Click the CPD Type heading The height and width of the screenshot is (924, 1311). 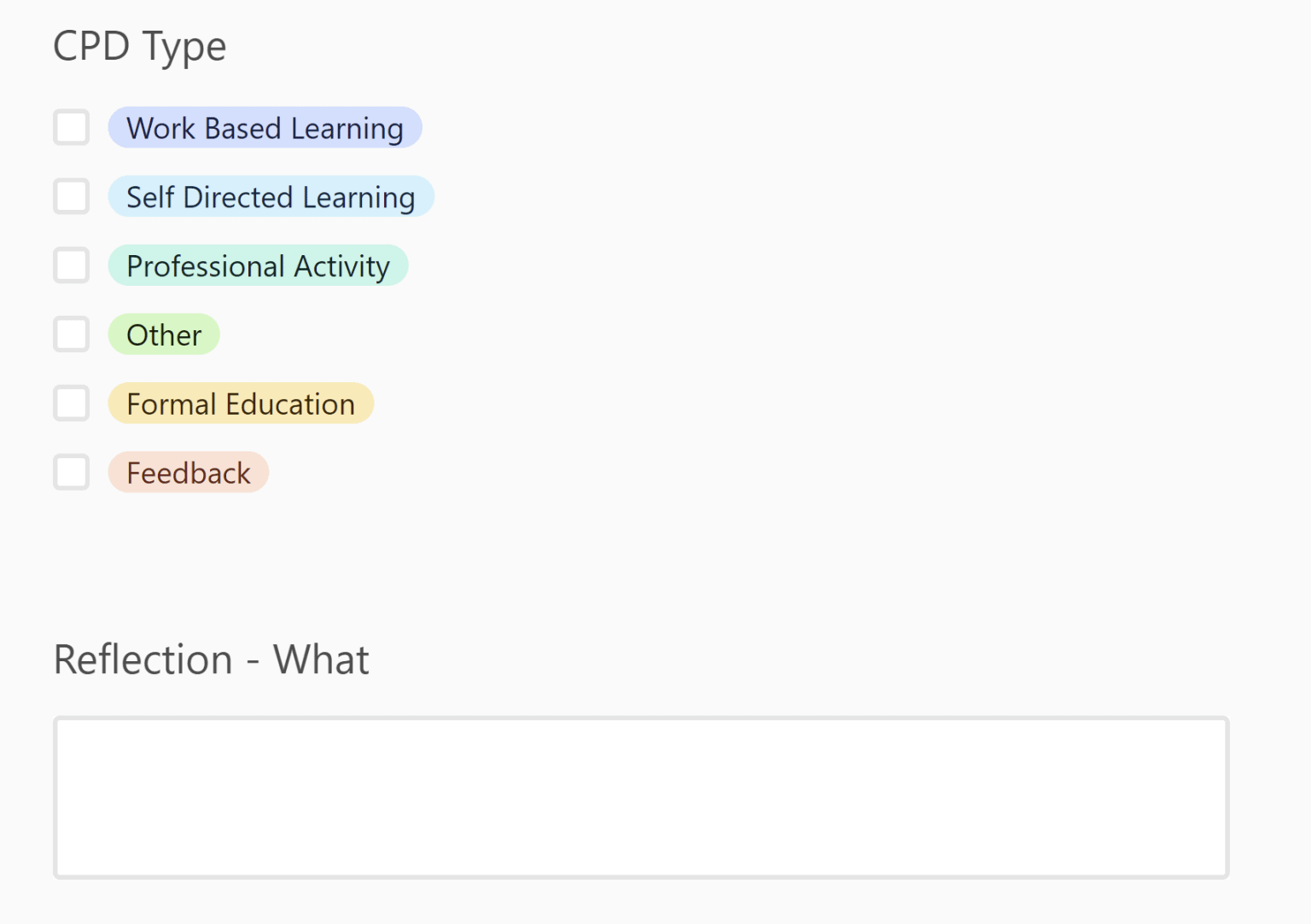140,47
